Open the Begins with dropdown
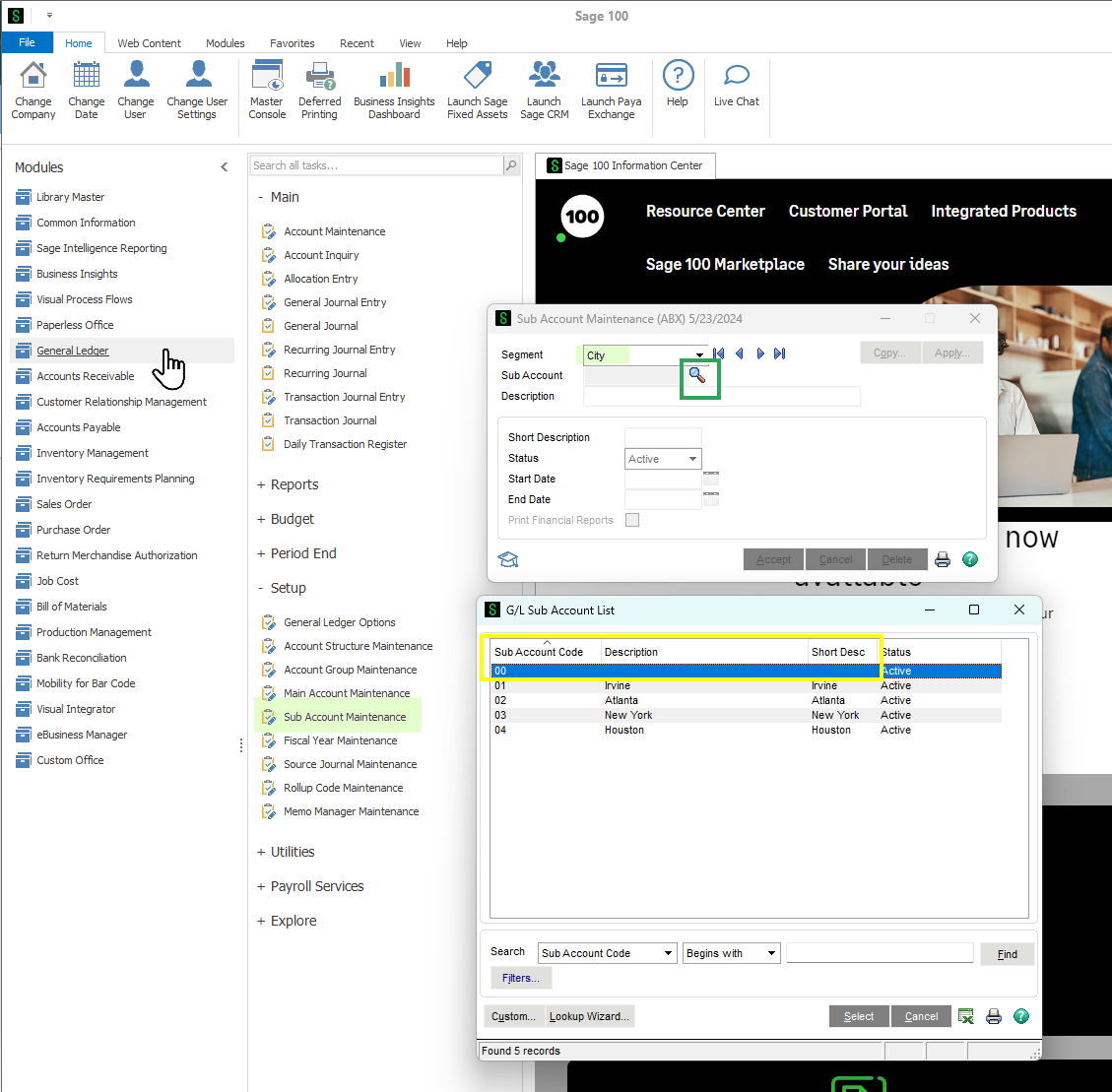The width and height of the screenshot is (1112, 1092). (x=771, y=953)
